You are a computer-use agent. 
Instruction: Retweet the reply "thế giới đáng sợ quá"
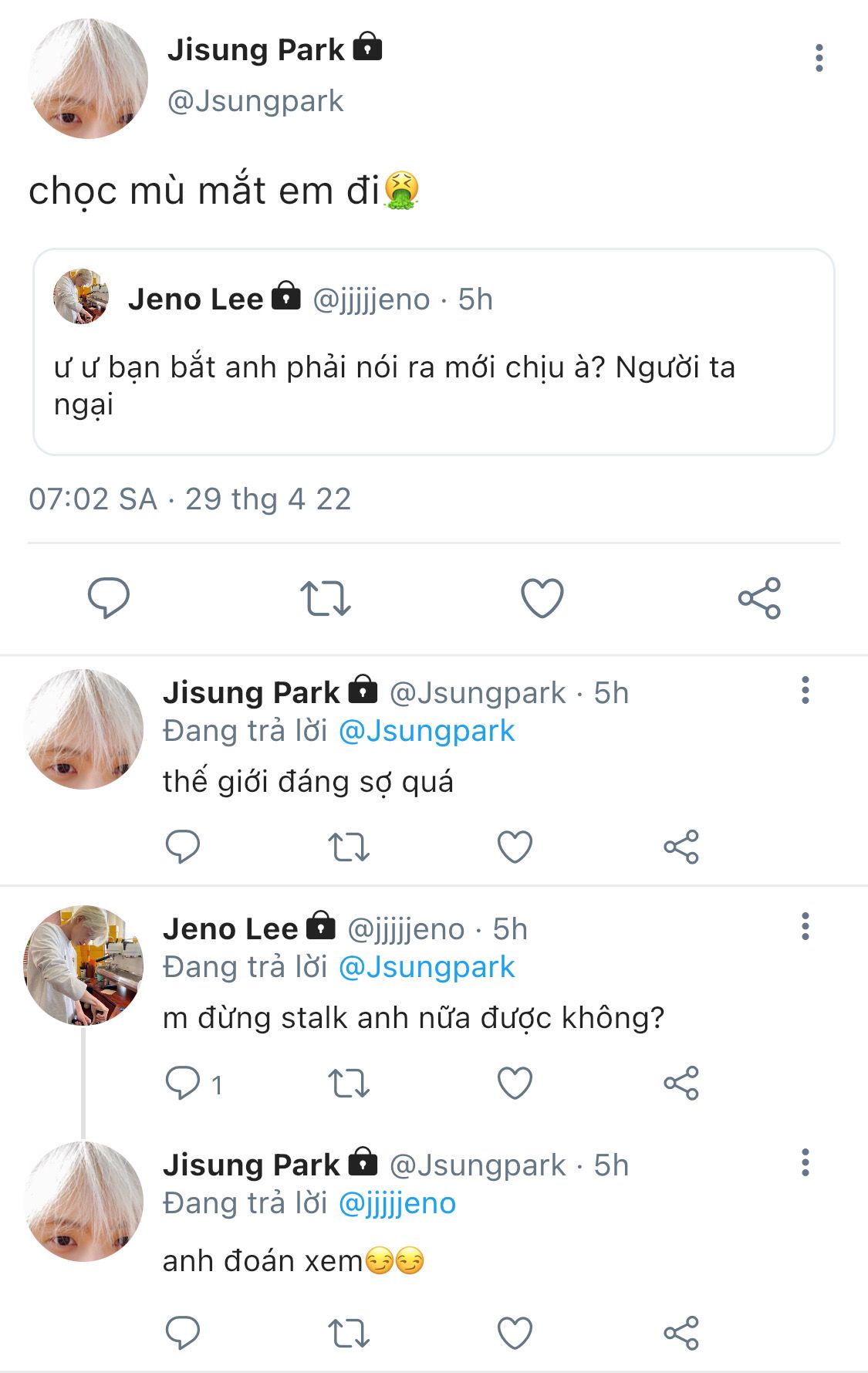click(x=349, y=847)
